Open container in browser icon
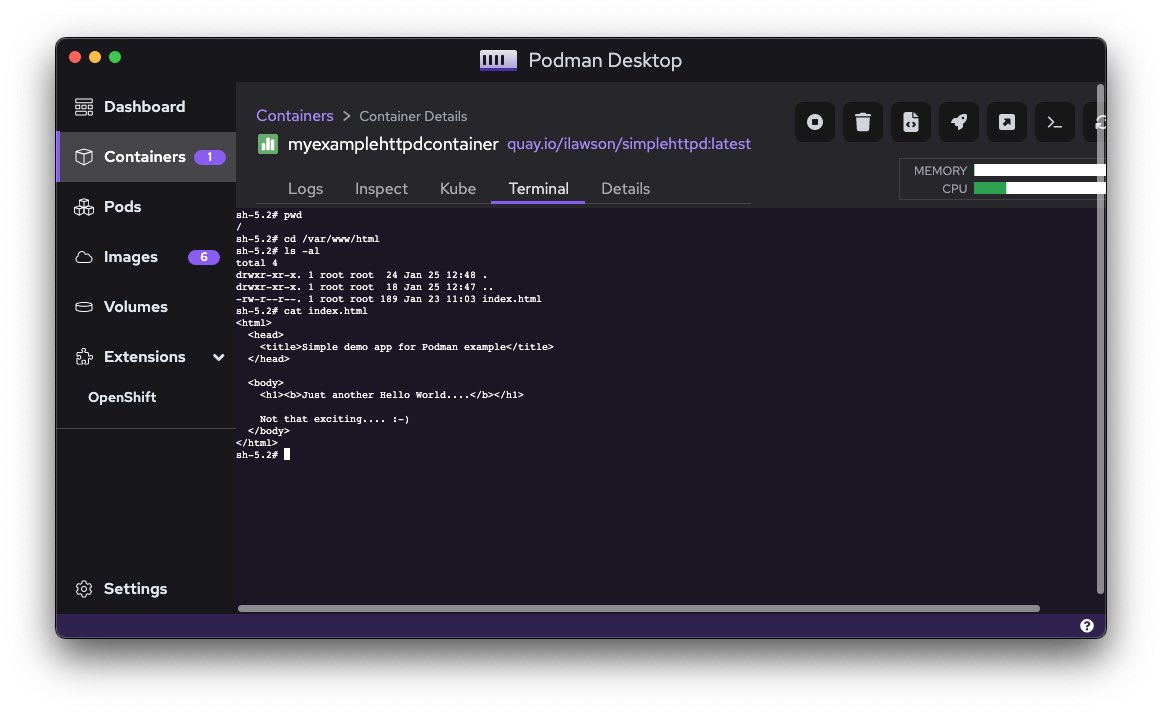This screenshot has height=712, width=1162. coord(1007,122)
